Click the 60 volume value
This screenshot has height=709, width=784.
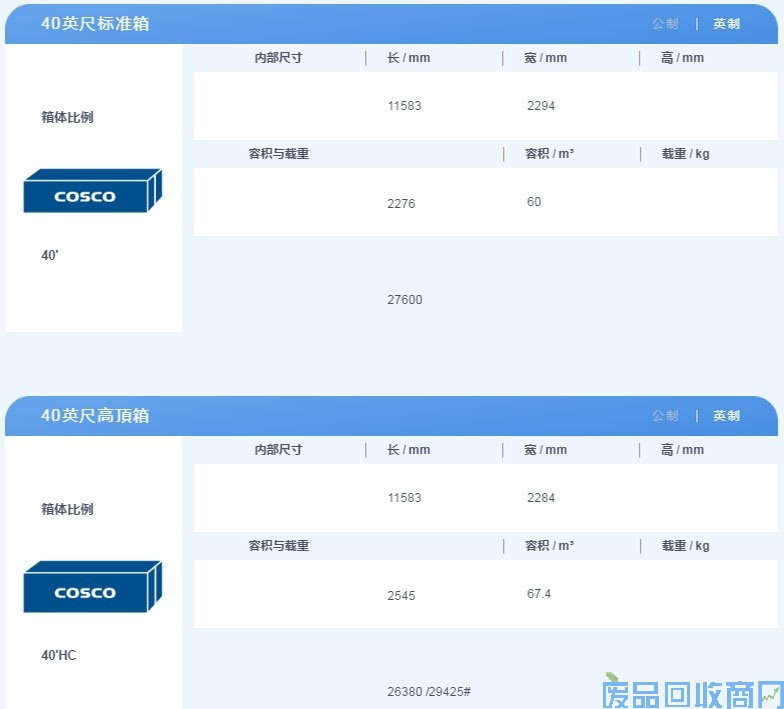click(x=534, y=202)
